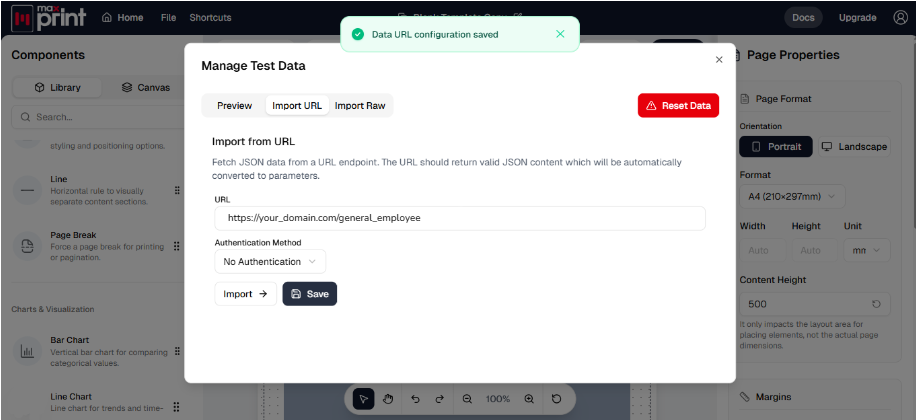The width and height of the screenshot is (916, 420).
Task: Click the redo arrow
Action: coord(440,398)
